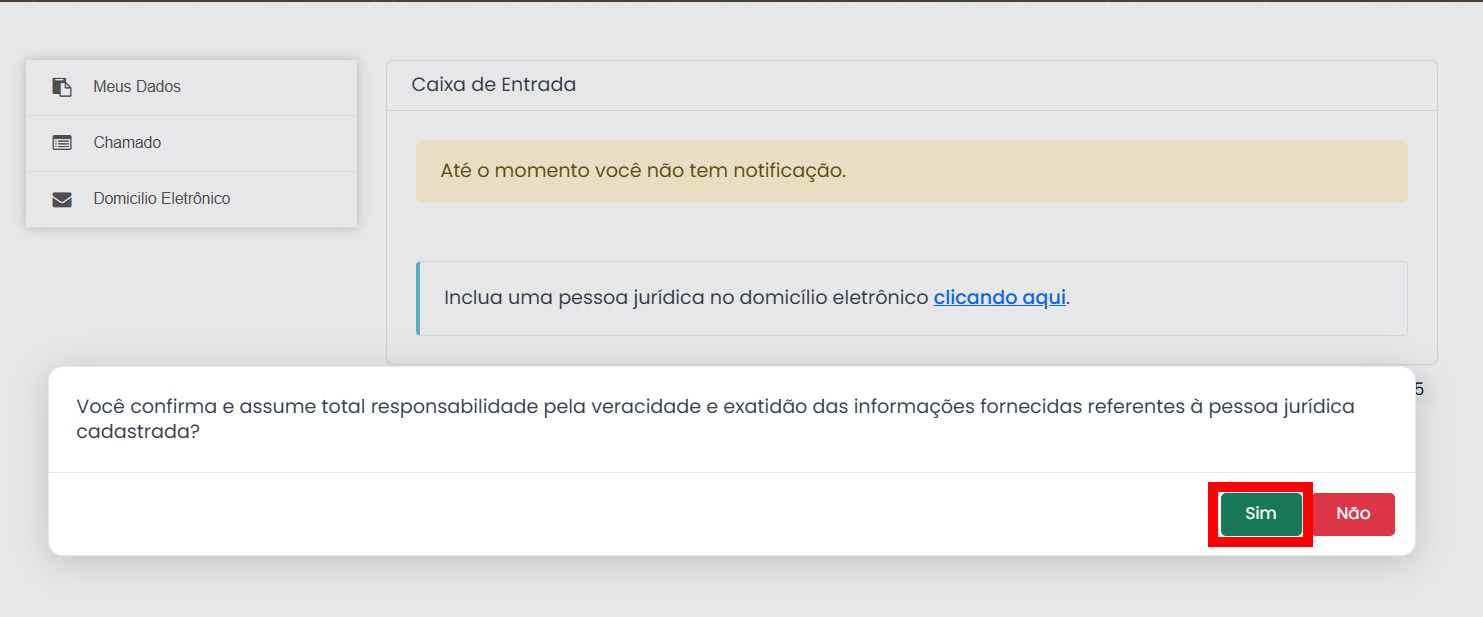Click the Meus Dados document icon
Image resolution: width=1483 pixels, height=617 pixels.
point(62,87)
